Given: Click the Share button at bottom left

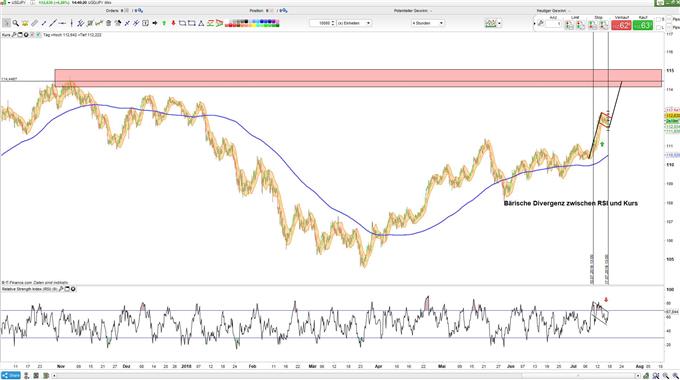Looking at the screenshot, I should click(x=11, y=376).
